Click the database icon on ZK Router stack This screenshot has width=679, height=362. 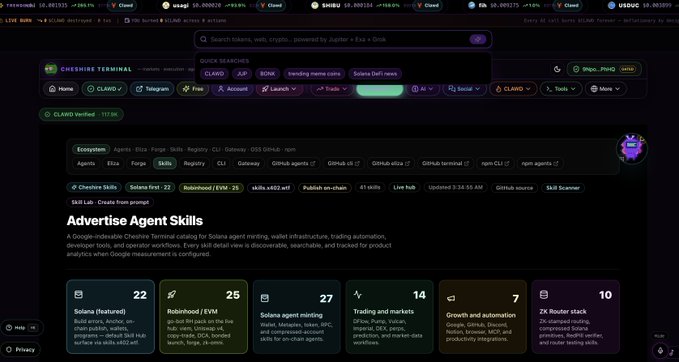pos(544,294)
